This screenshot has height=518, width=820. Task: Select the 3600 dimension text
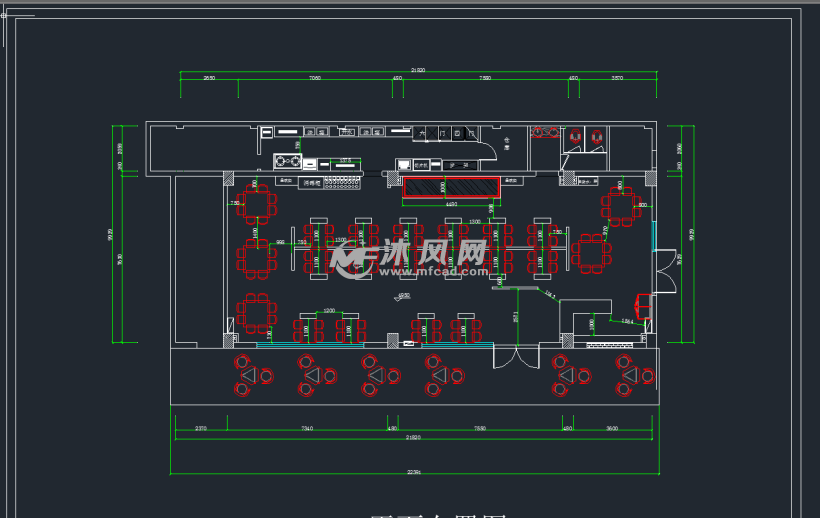(612, 428)
